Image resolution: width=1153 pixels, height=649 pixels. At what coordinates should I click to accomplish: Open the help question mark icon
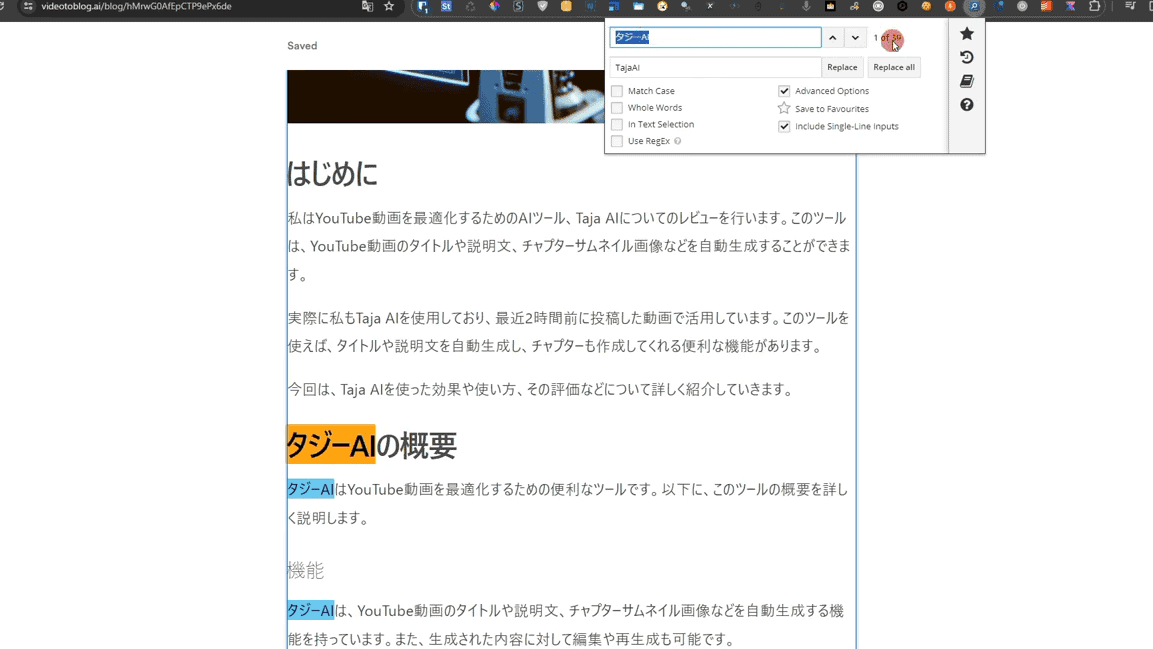(966, 105)
